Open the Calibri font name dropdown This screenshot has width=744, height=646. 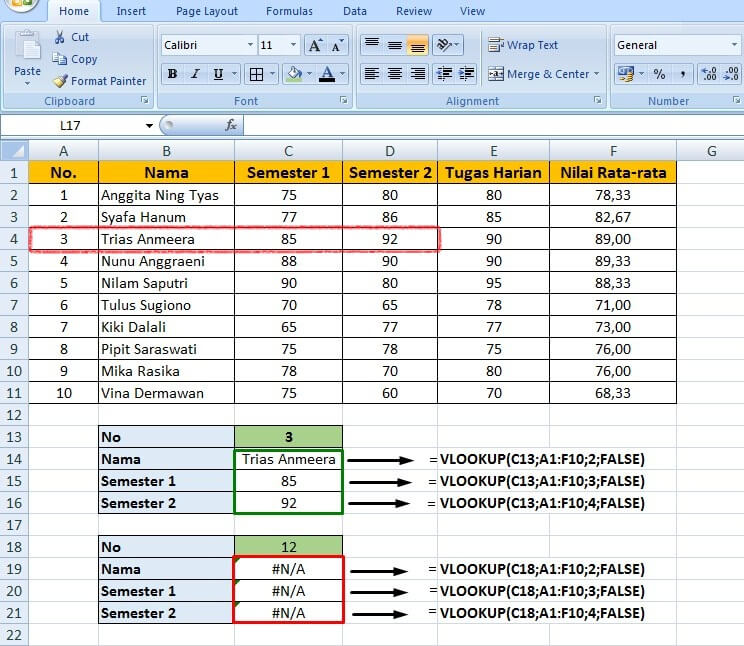(x=250, y=45)
